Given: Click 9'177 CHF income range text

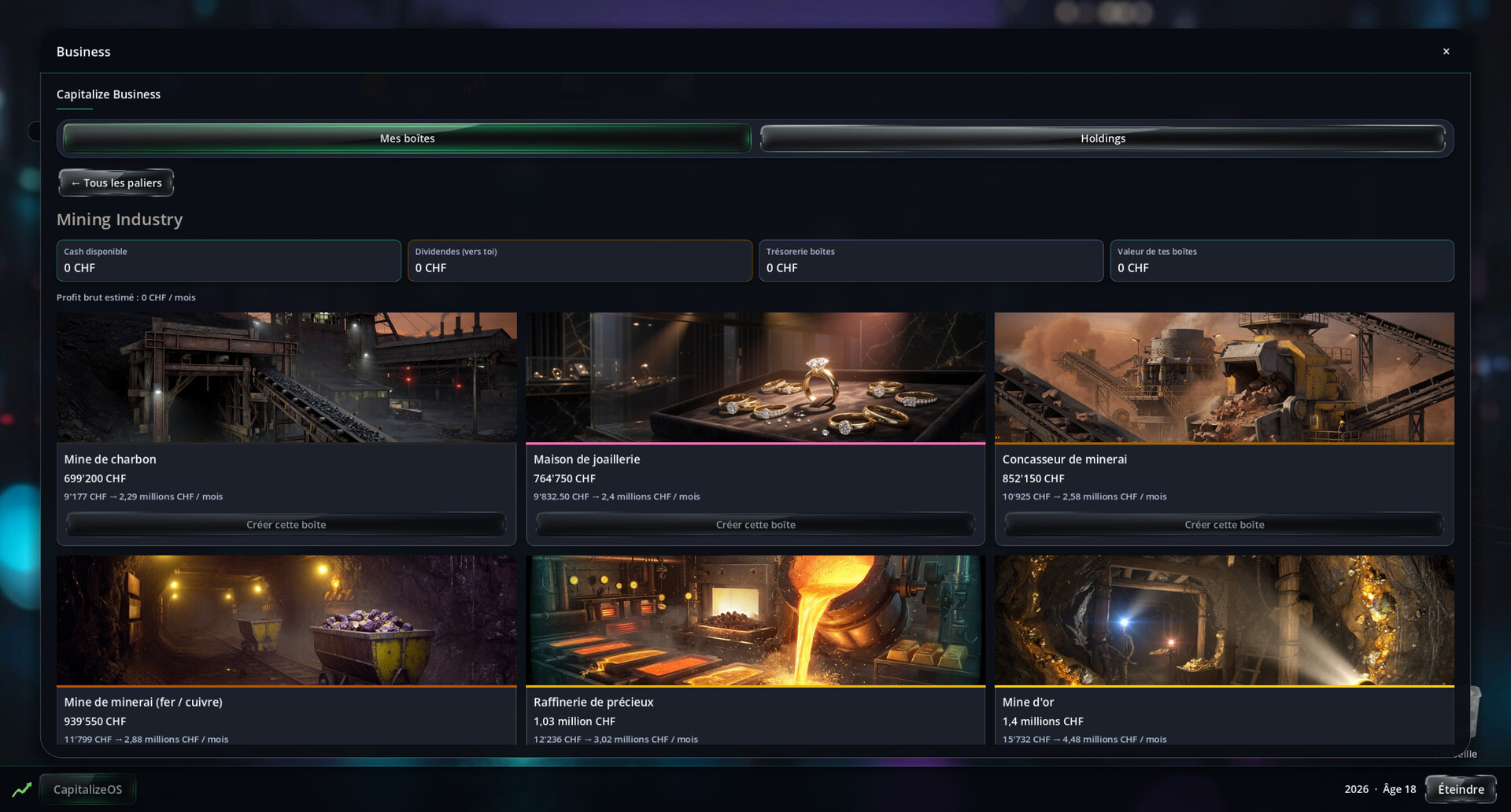Looking at the screenshot, I should tap(143, 496).
